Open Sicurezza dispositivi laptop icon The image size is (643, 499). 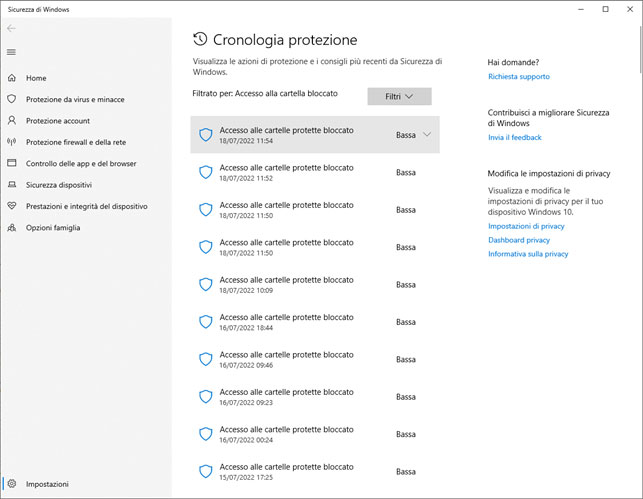12,185
